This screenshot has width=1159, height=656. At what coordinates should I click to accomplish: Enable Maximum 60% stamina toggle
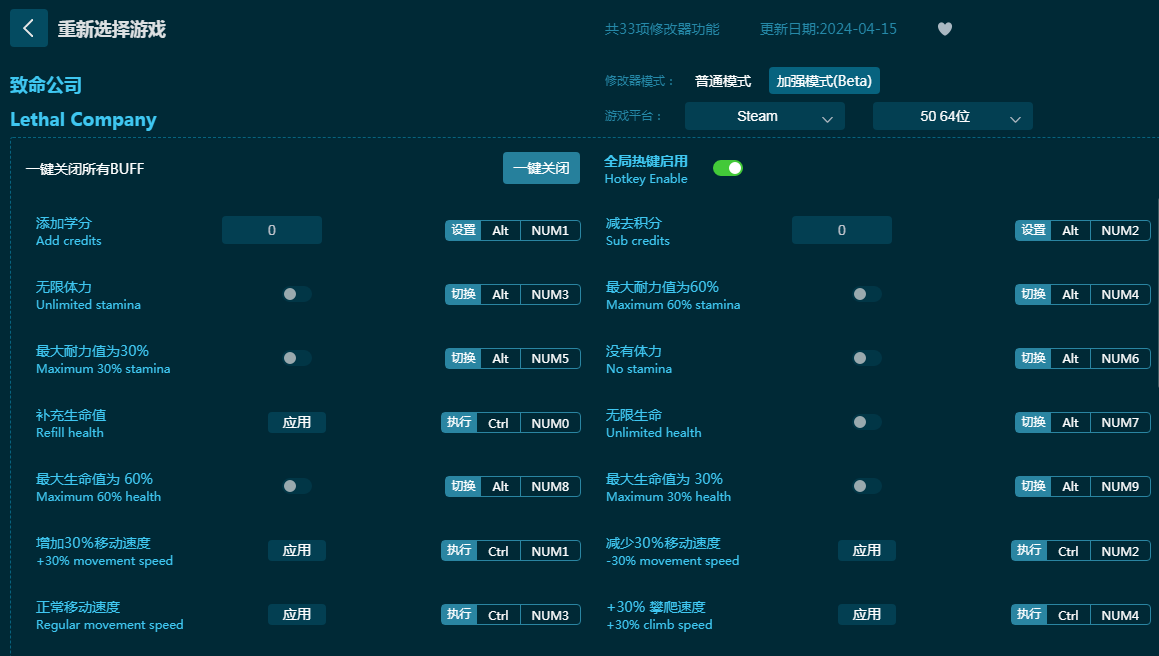[x=867, y=294]
